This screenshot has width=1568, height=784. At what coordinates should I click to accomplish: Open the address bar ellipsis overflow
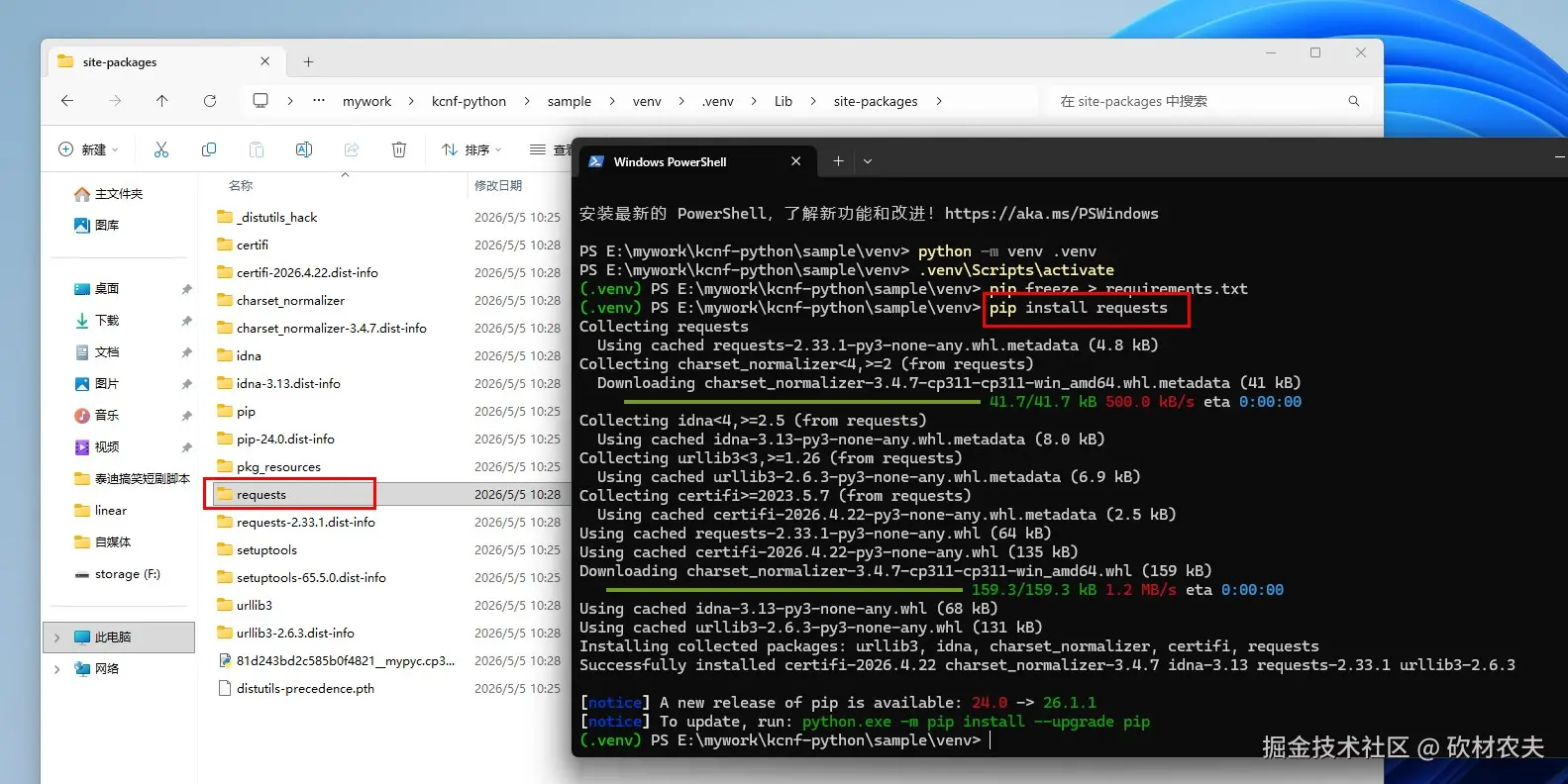tap(319, 101)
